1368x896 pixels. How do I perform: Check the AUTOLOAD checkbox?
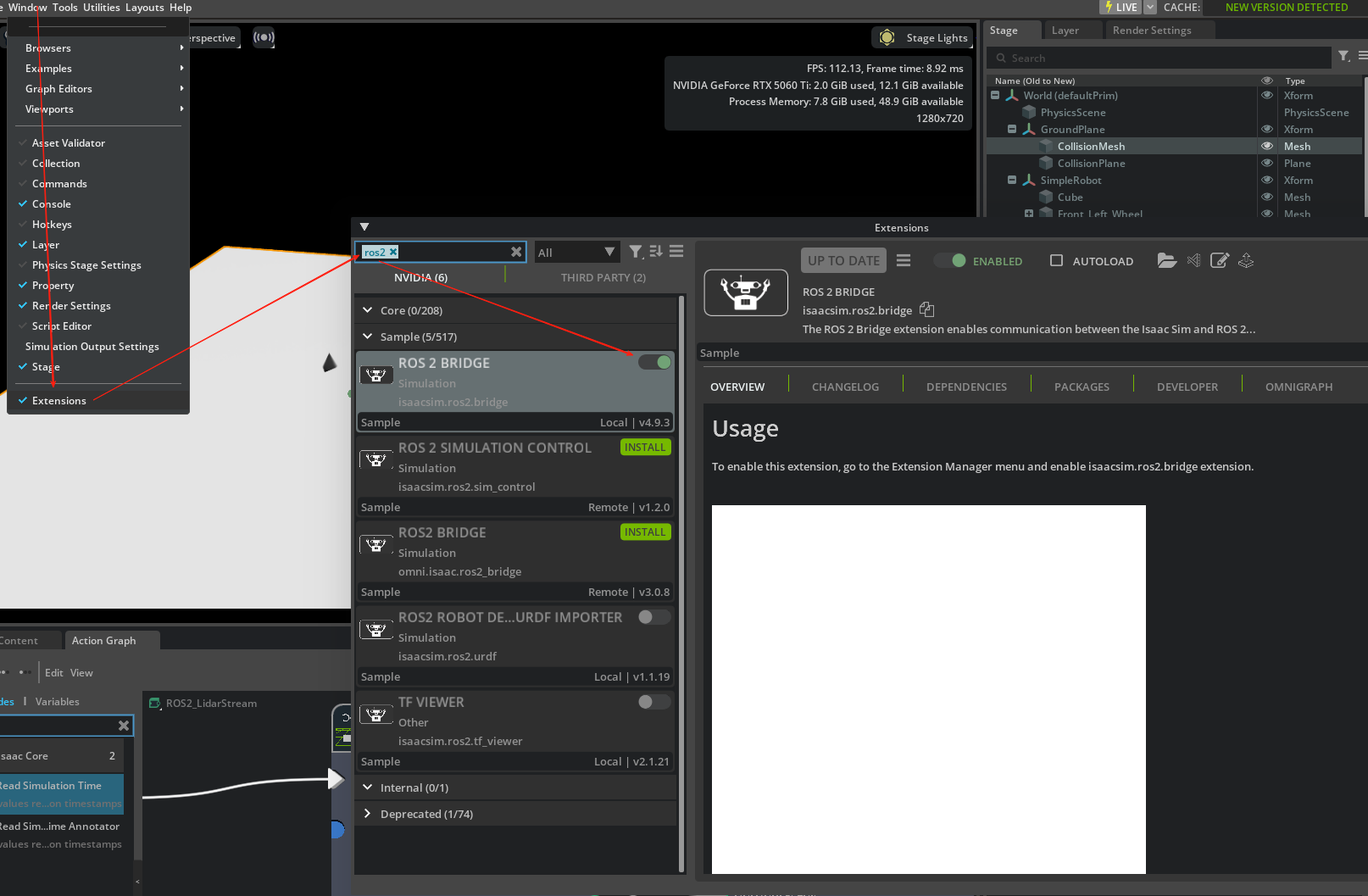(1056, 261)
